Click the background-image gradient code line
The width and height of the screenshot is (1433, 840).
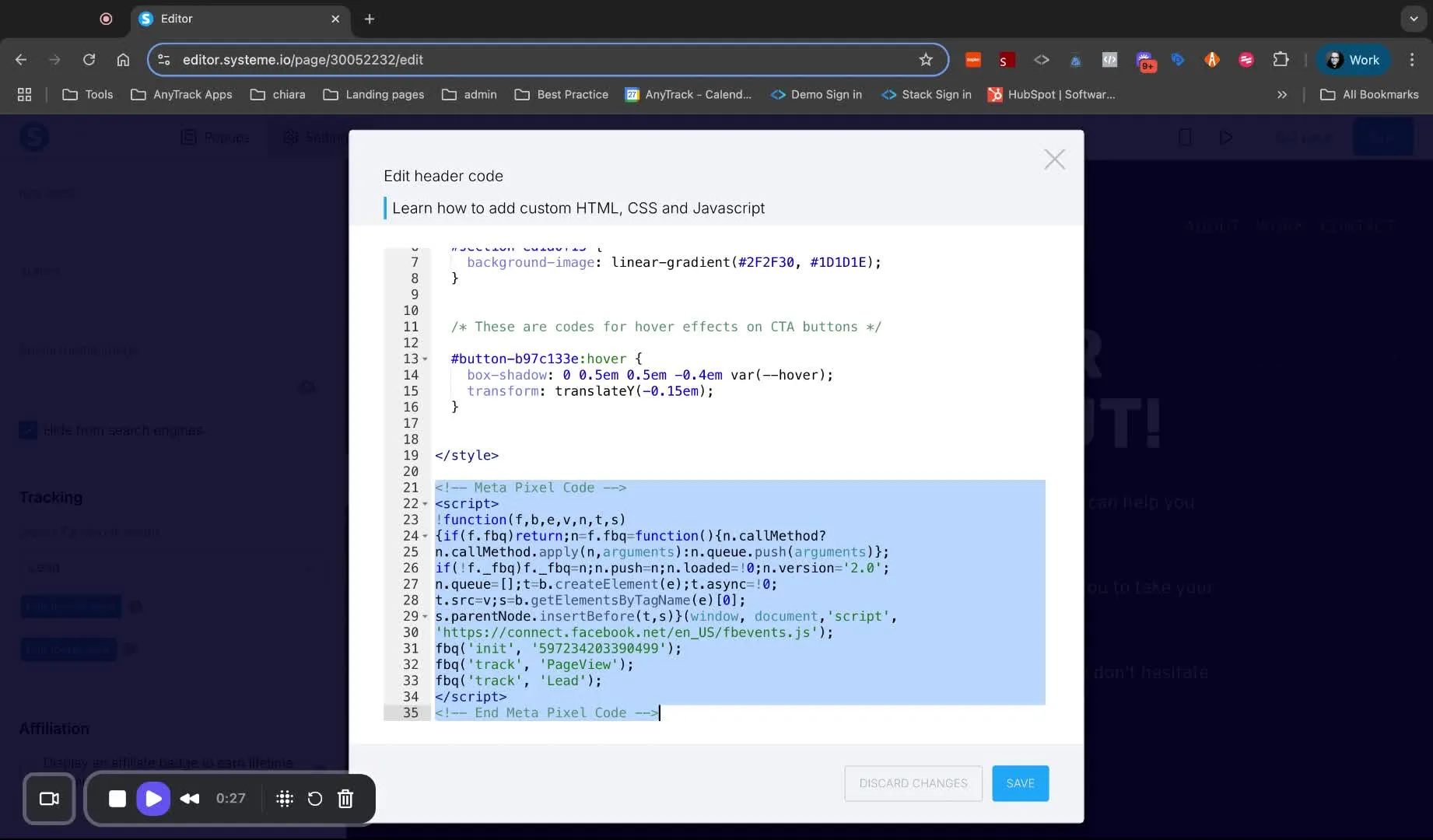coord(674,262)
